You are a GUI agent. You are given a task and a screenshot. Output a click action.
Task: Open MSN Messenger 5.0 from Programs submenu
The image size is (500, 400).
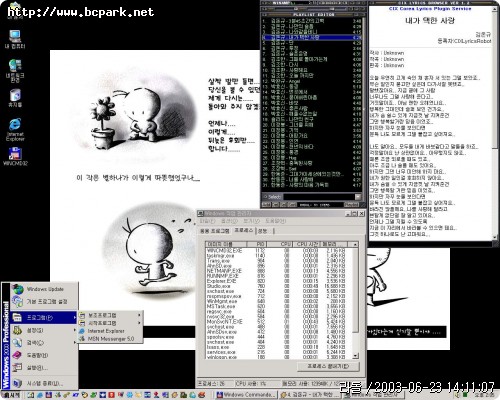pos(111,339)
